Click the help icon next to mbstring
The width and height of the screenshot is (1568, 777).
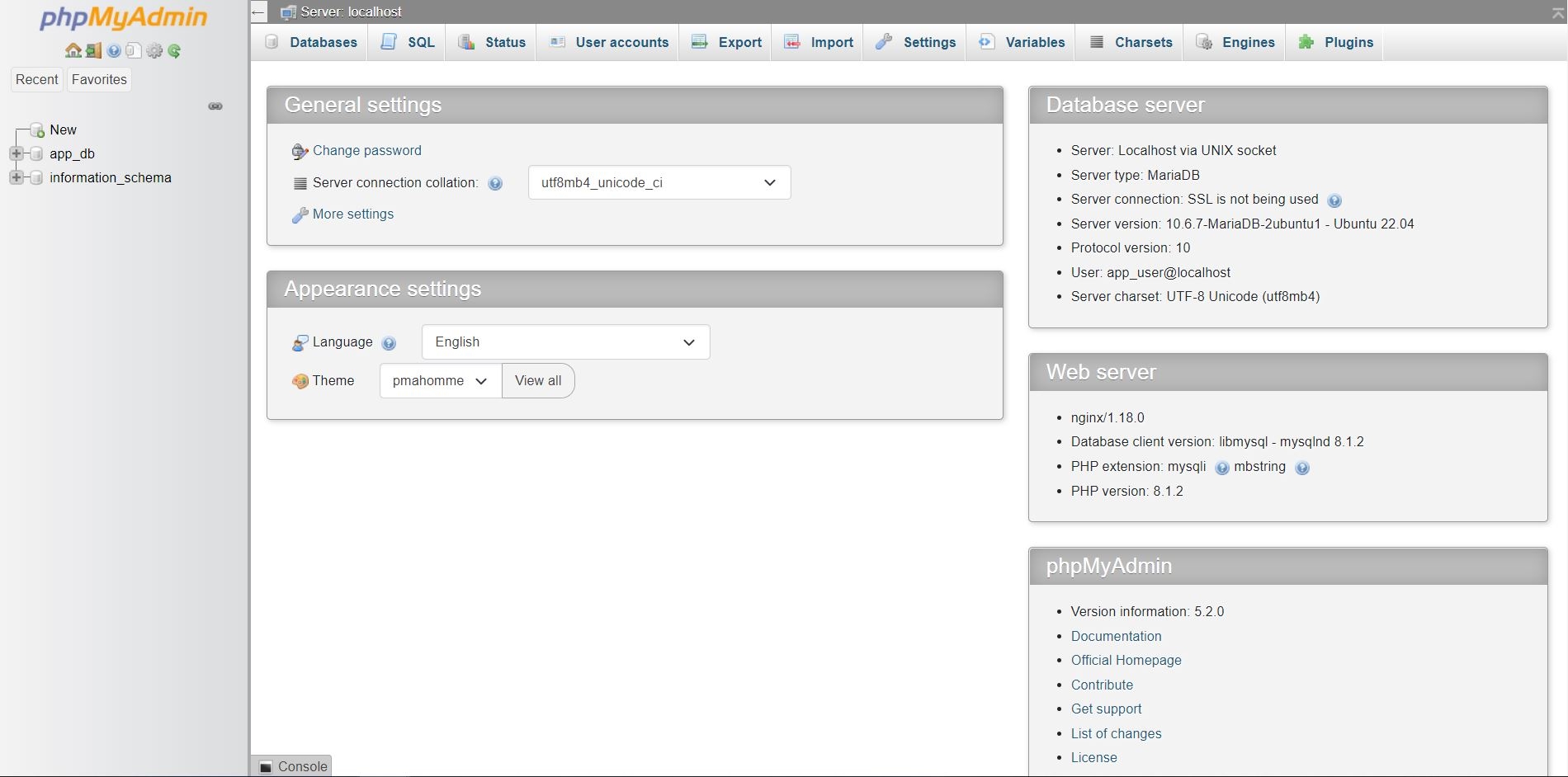[1302, 468]
